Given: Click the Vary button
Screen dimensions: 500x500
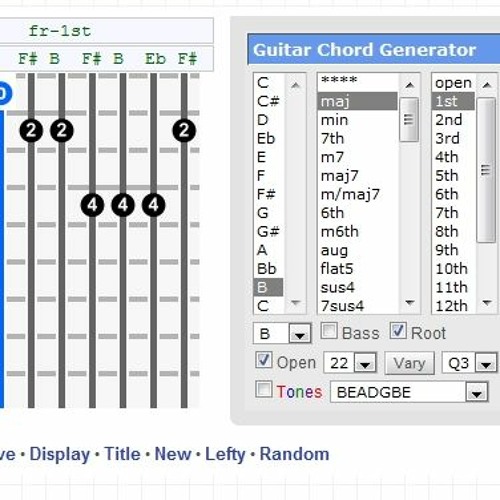Looking at the screenshot, I should pos(409,363).
